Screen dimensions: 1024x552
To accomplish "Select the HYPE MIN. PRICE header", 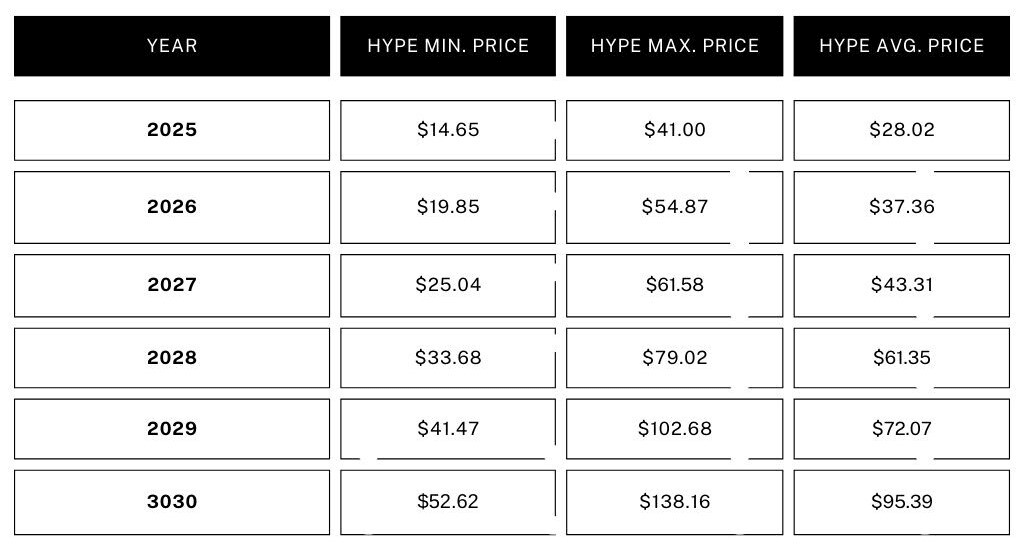I will click(448, 46).
